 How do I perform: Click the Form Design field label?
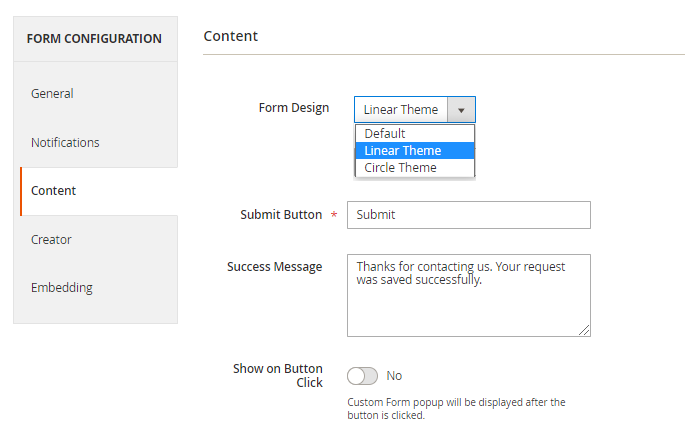[293, 108]
